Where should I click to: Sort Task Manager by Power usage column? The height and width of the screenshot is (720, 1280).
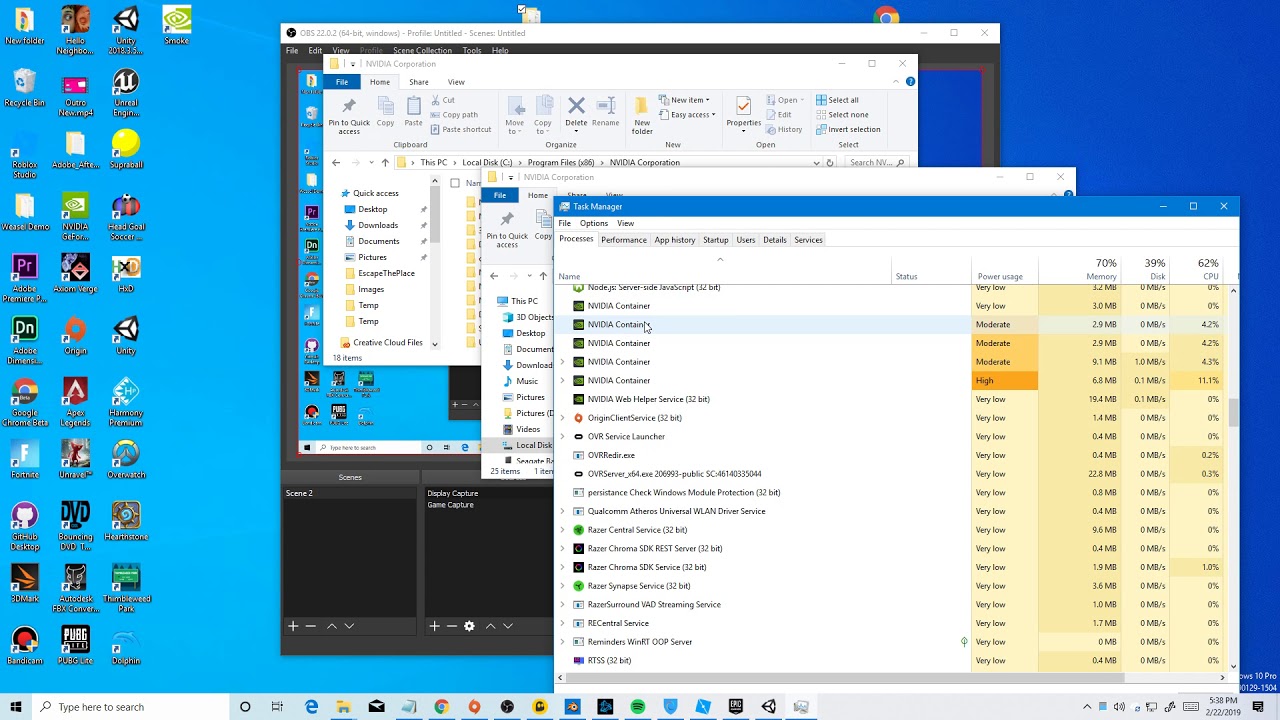pyautogui.click(x=1004, y=269)
